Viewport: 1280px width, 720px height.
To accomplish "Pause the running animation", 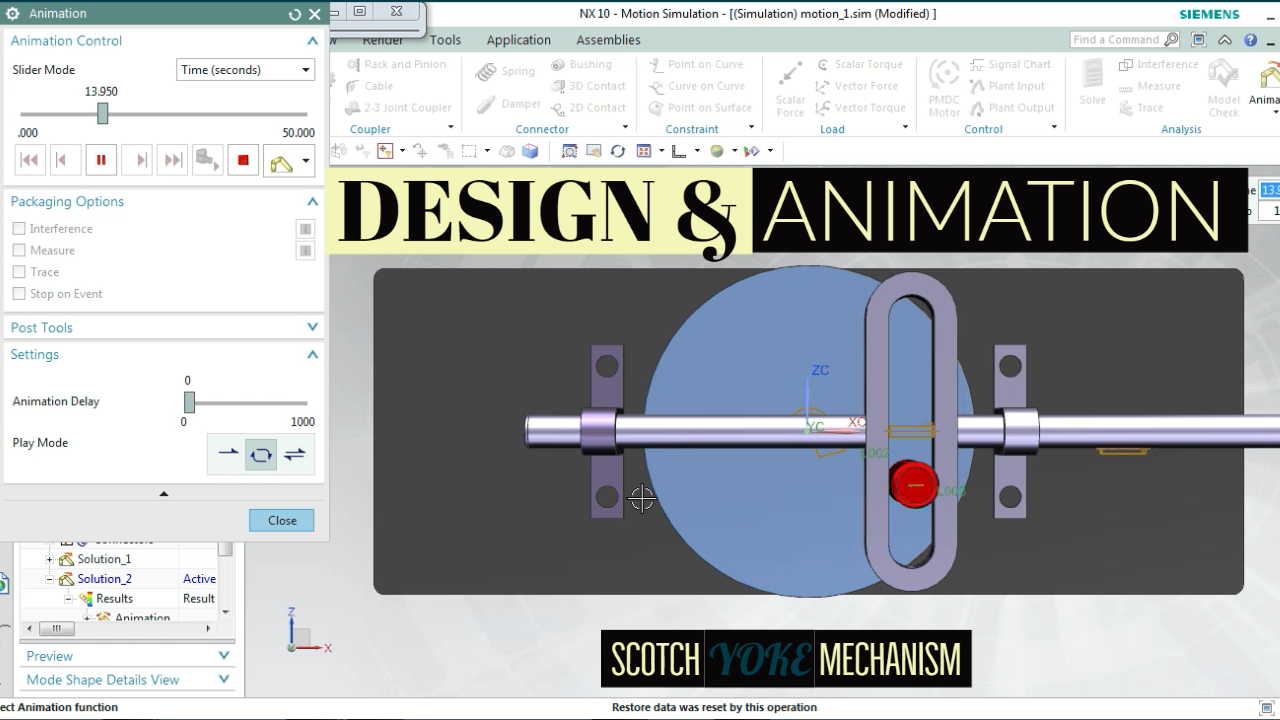I will (x=101, y=160).
